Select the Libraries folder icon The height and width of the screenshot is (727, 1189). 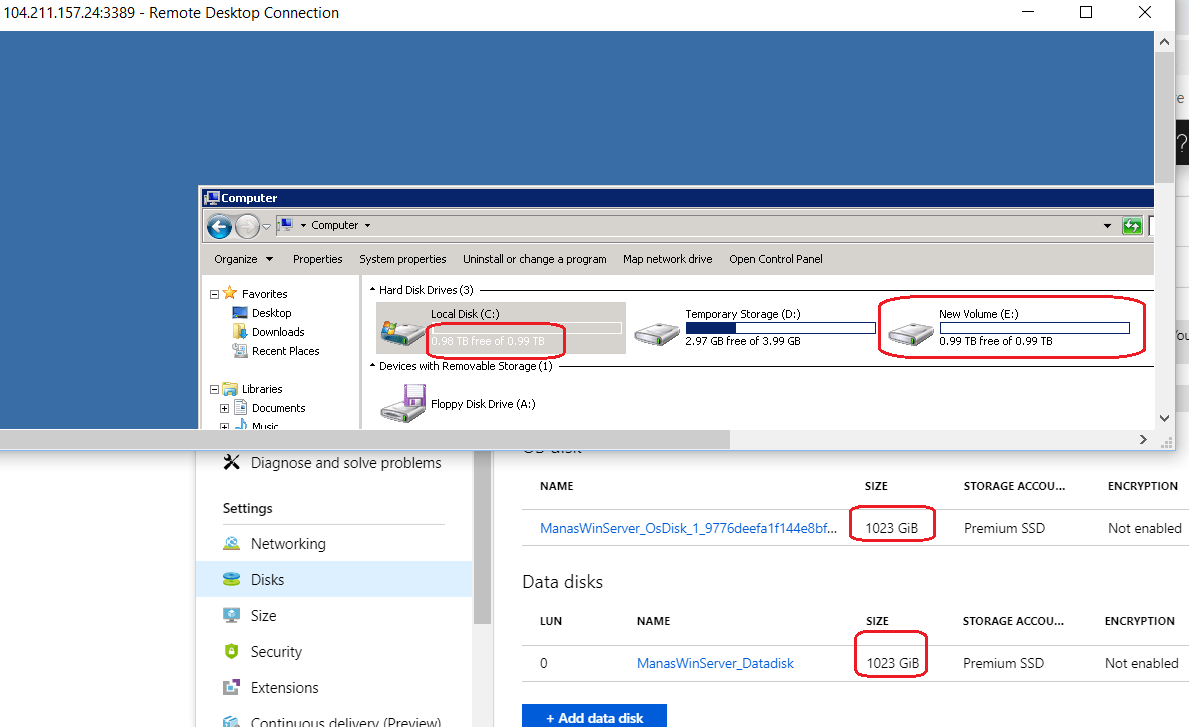[x=230, y=388]
